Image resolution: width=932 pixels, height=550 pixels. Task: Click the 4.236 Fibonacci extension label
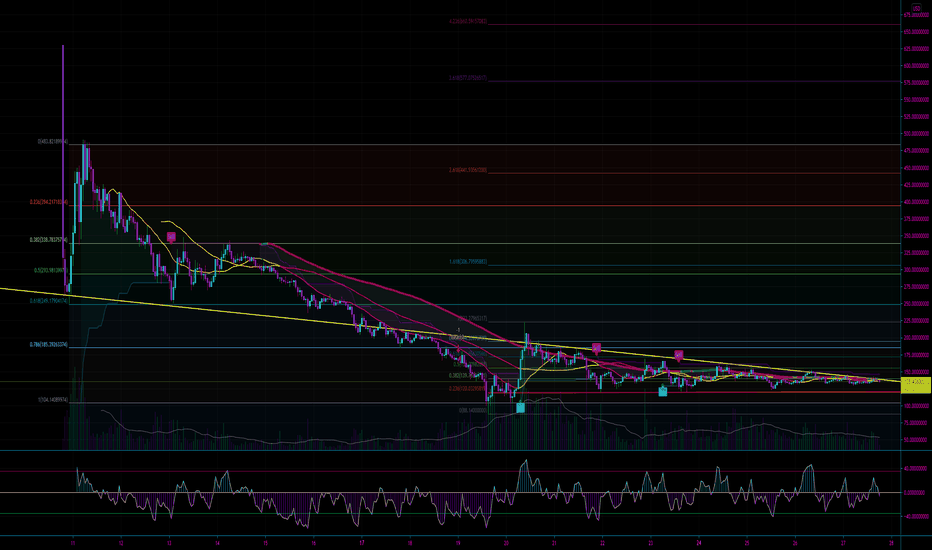coord(468,21)
